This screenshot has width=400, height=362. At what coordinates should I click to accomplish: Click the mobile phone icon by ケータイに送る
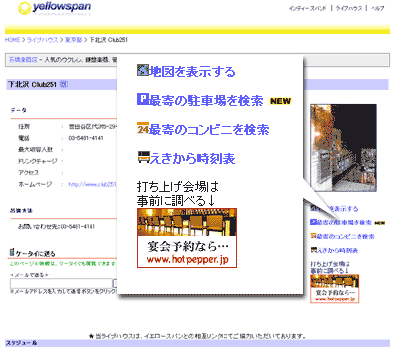click(x=12, y=252)
